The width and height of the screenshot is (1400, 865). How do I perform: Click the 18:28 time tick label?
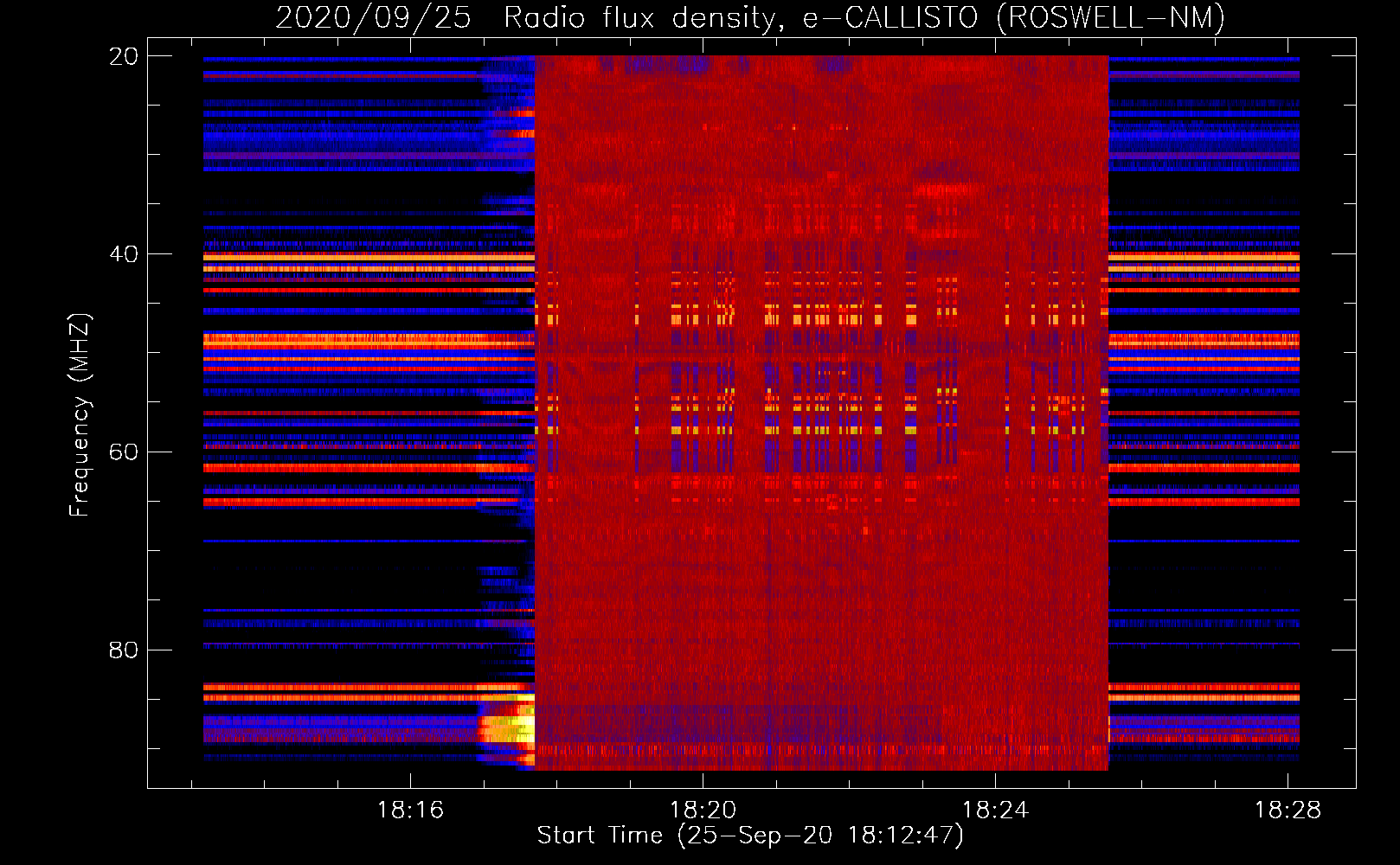(1288, 810)
